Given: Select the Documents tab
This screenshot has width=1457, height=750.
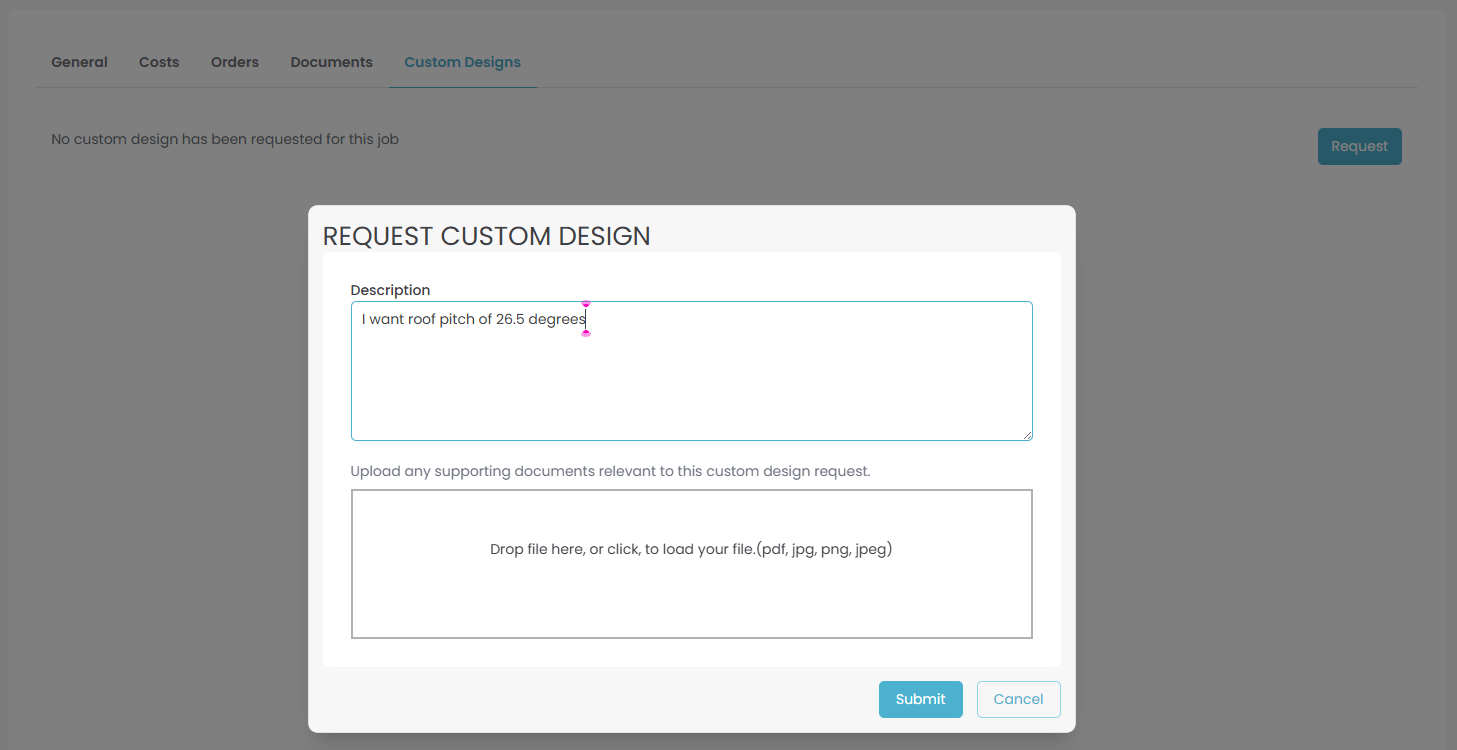Looking at the screenshot, I should pyautogui.click(x=331, y=62).
